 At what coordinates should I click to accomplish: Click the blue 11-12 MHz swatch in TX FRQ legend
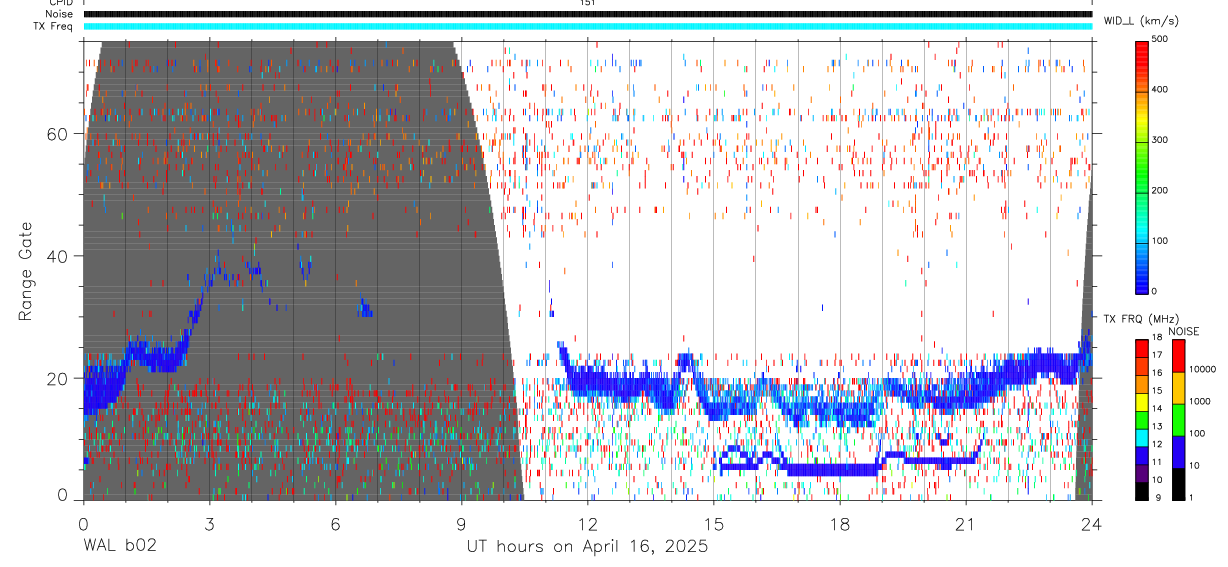(x=1142, y=454)
